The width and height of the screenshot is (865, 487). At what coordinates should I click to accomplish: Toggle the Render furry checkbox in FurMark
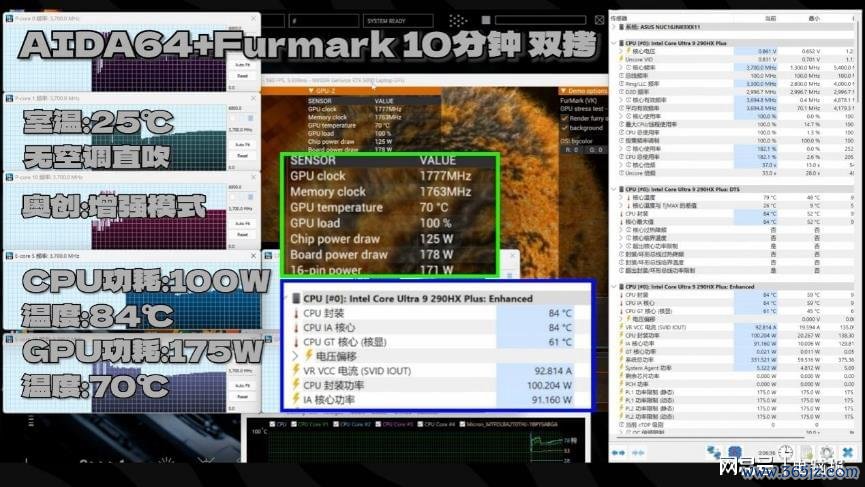click(x=564, y=118)
